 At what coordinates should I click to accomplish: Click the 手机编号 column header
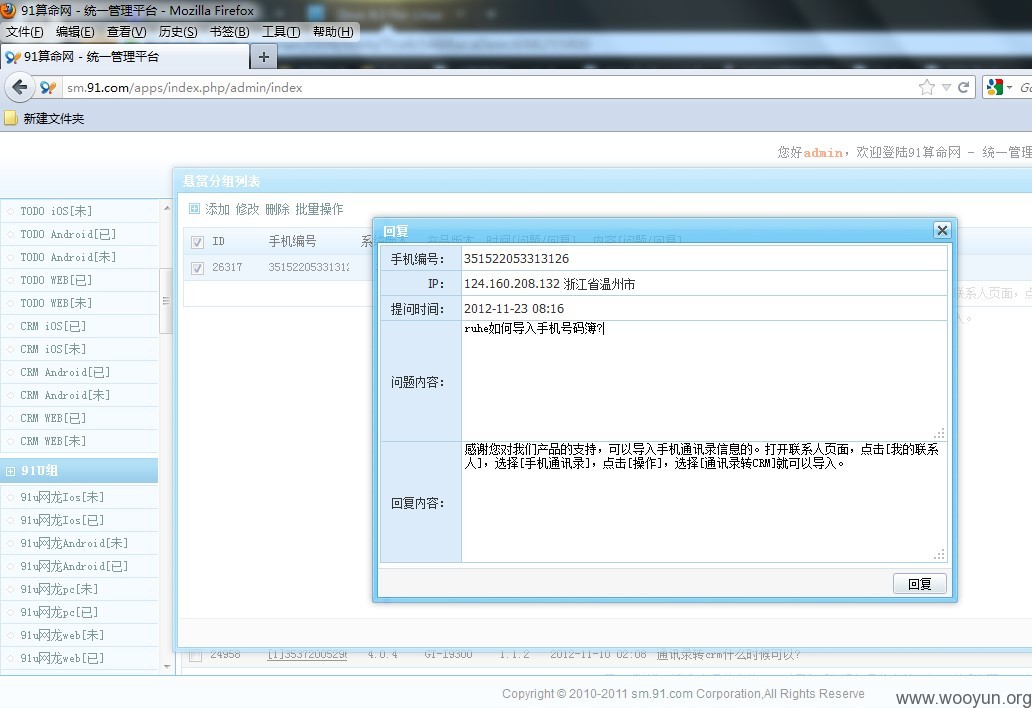tap(292, 241)
